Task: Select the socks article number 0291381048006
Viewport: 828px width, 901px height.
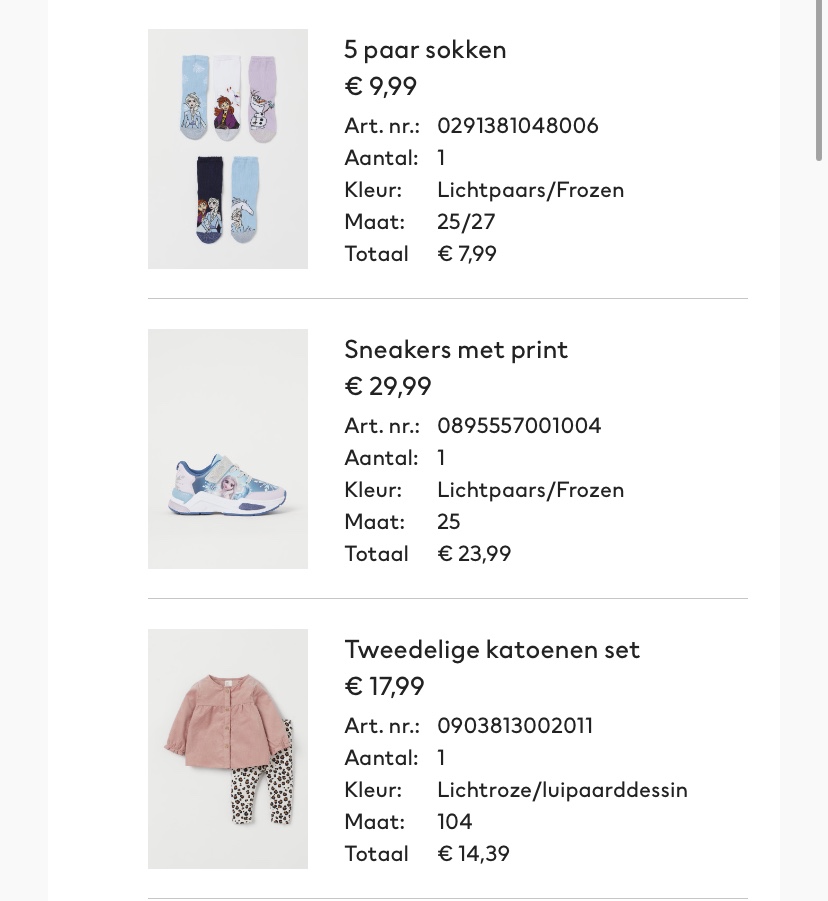Action: (x=518, y=126)
